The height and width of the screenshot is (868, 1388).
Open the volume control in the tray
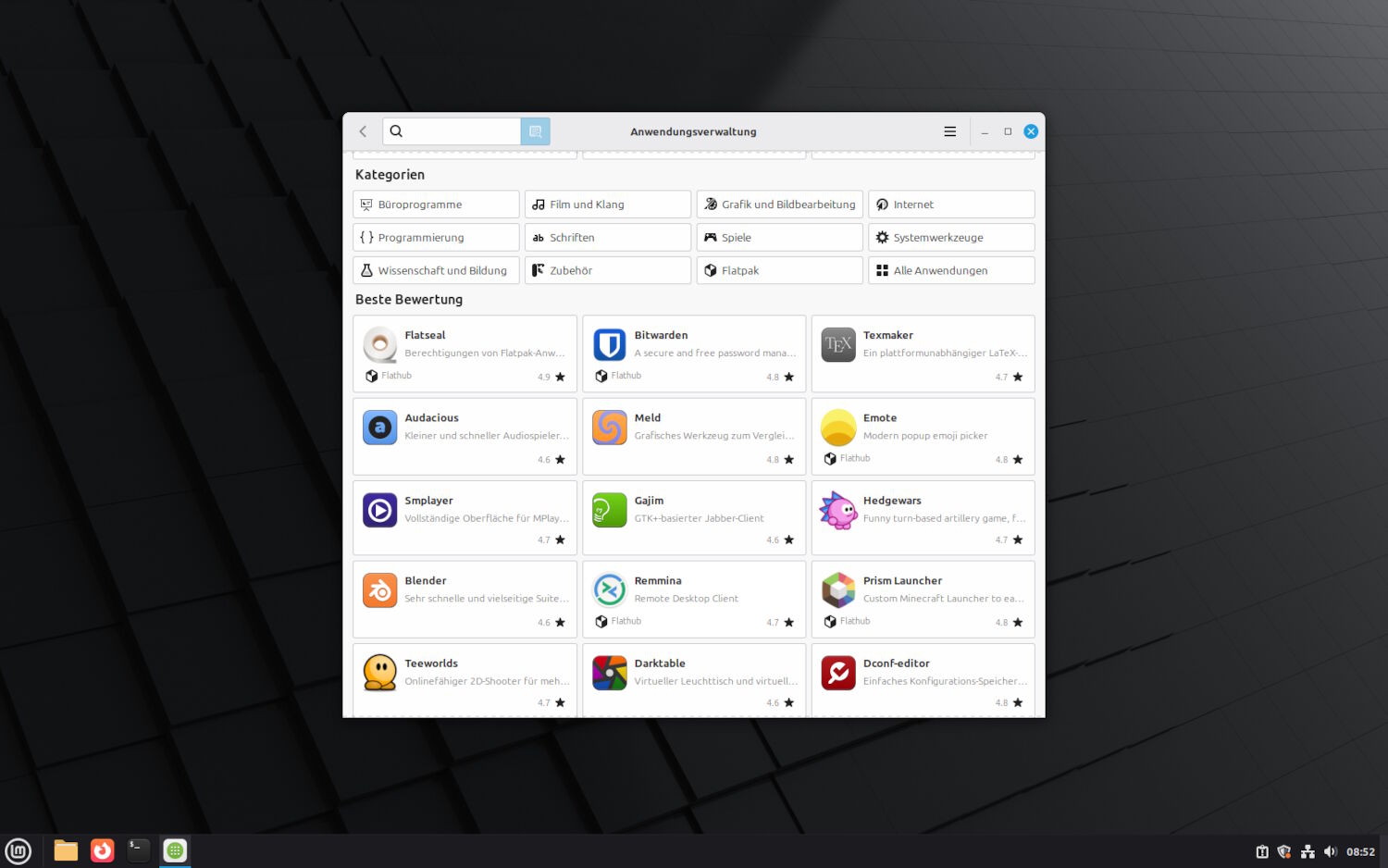coord(1330,851)
